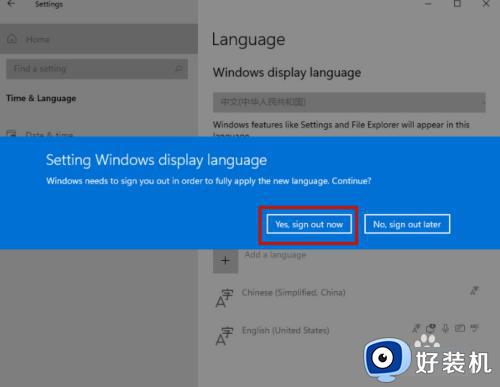Viewport: 500px width, 387px height.
Task: Click the Home house icon
Action: pos(12,39)
